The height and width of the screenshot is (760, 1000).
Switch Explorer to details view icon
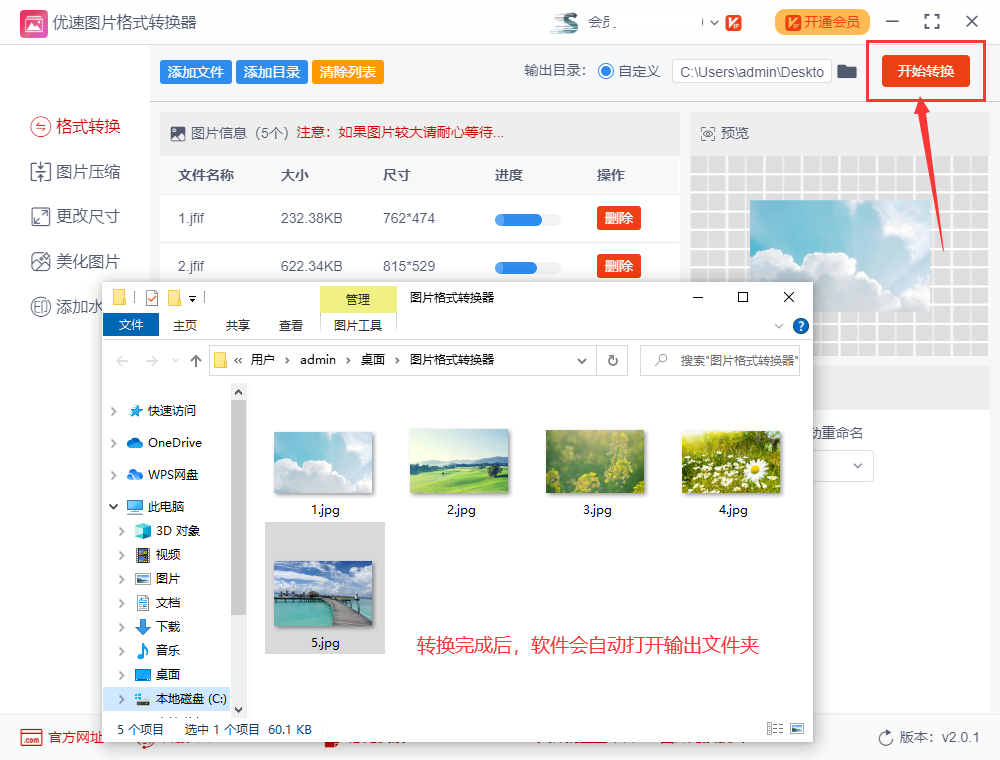coord(775,728)
